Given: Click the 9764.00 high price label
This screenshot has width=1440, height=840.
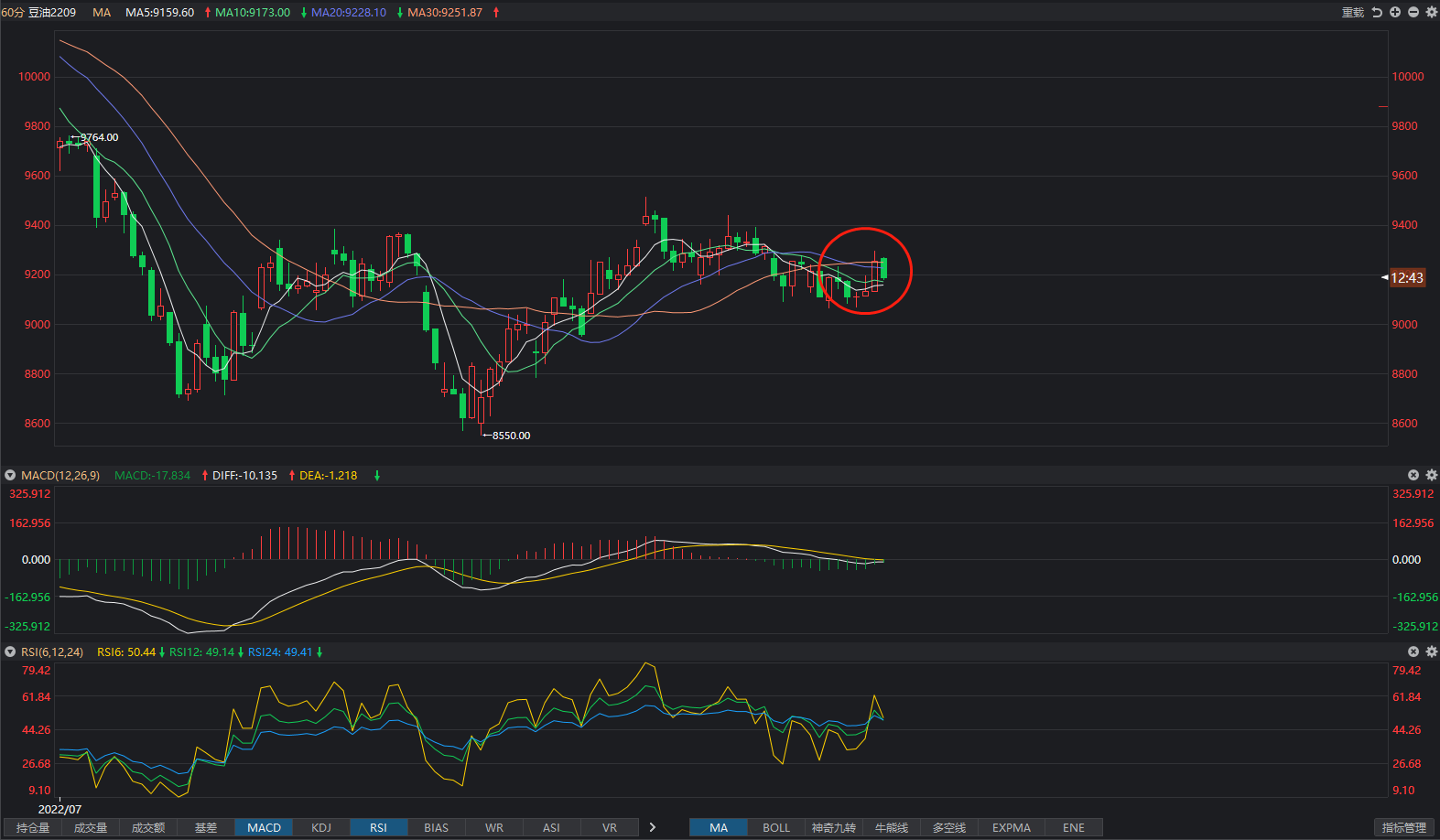Looking at the screenshot, I should [99, 137].
